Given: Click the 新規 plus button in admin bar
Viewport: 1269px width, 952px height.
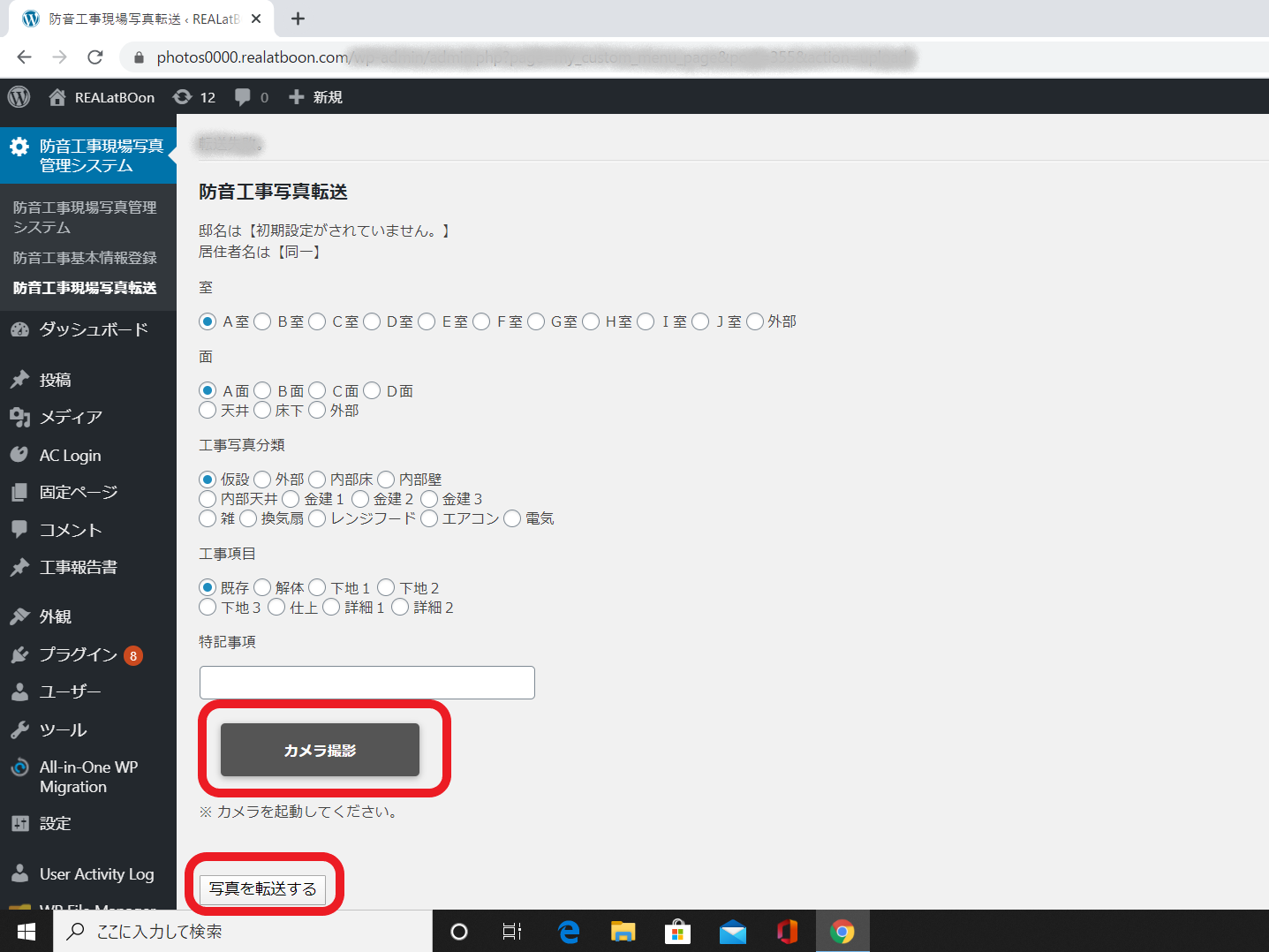Looking at the screenshot, I should (x=315, y=97).
